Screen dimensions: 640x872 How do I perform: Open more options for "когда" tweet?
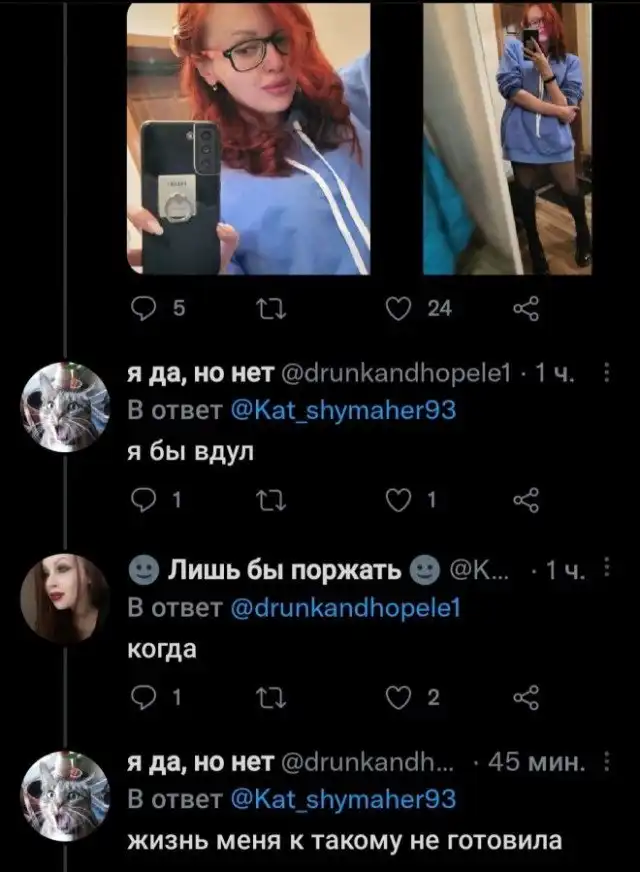tap(611, 569)
